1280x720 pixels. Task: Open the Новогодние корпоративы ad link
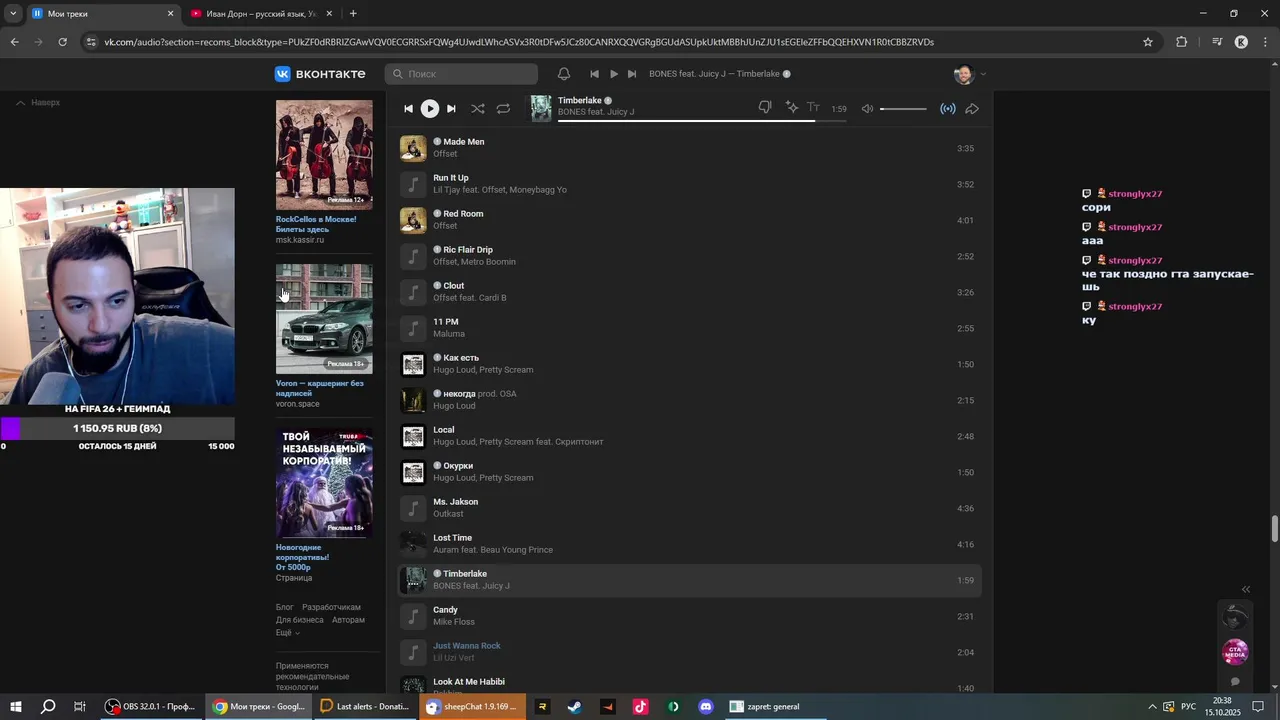[x=302, y=557]
